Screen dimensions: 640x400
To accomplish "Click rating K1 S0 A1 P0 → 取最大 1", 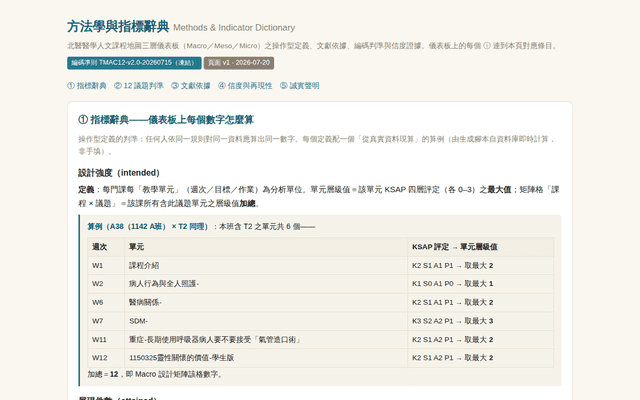I will [x=480, y=284].
